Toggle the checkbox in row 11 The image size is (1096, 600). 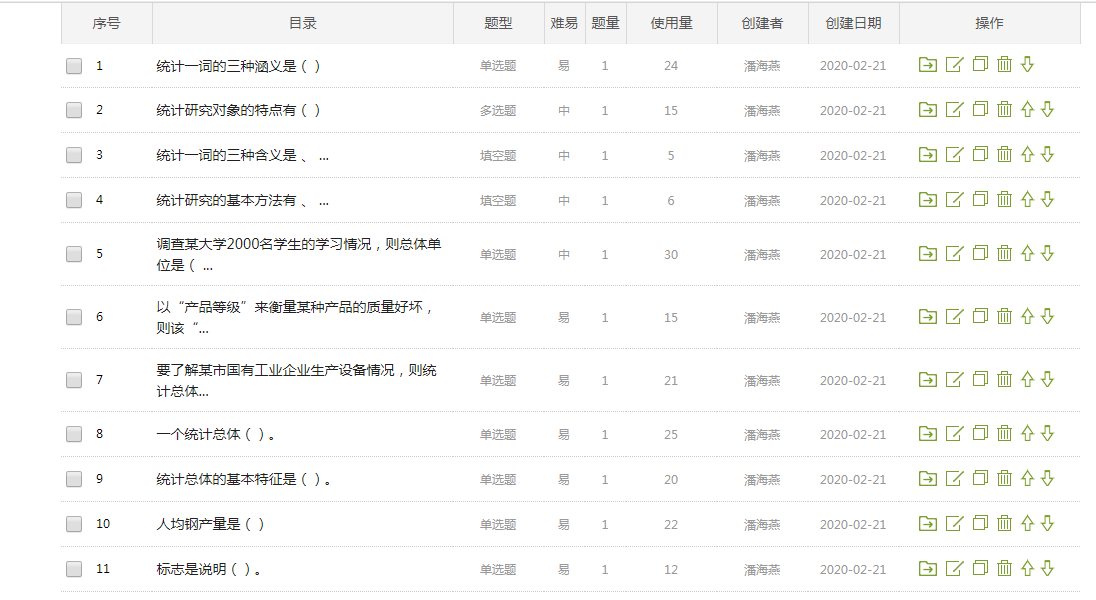[x=74, y=569]
